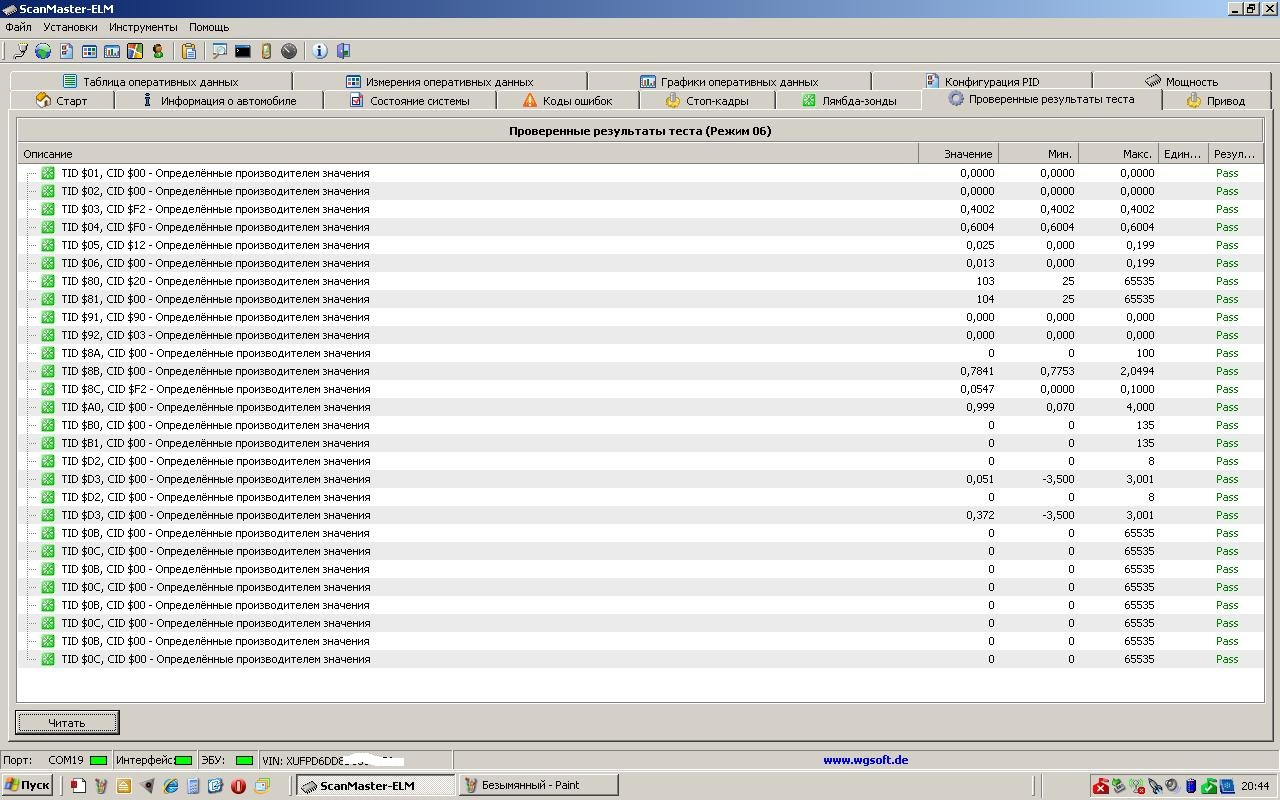Select the Проверенные результаты теста tab
1280x800 pixels.
click(x=1041, y=99)
